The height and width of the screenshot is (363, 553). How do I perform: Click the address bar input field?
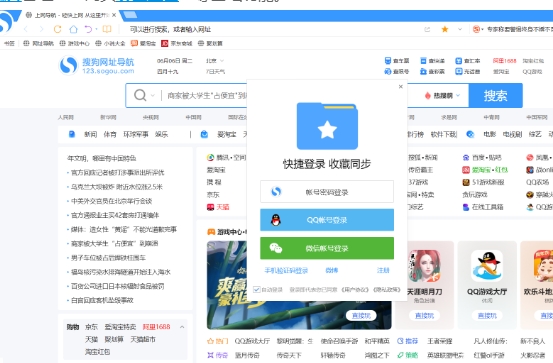[x=272, y=29]
